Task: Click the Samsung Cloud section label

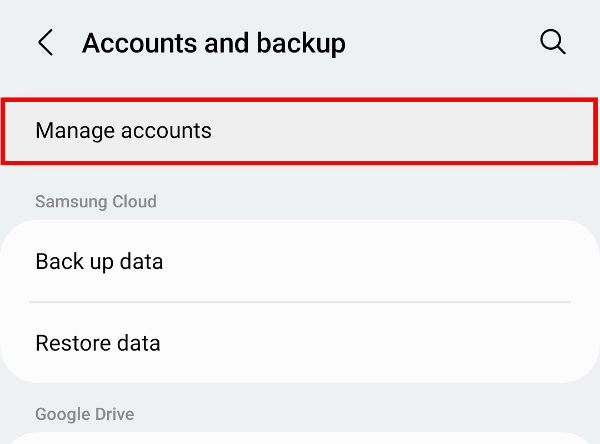Action: (x=96, y=202)
